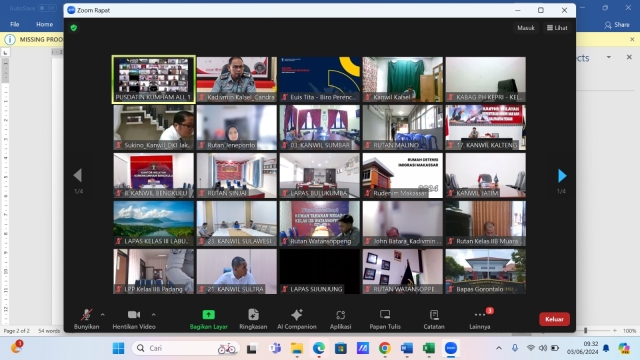Stop camera with Hentikan Video
Screen dimensions: 640x360
(134, 319)
